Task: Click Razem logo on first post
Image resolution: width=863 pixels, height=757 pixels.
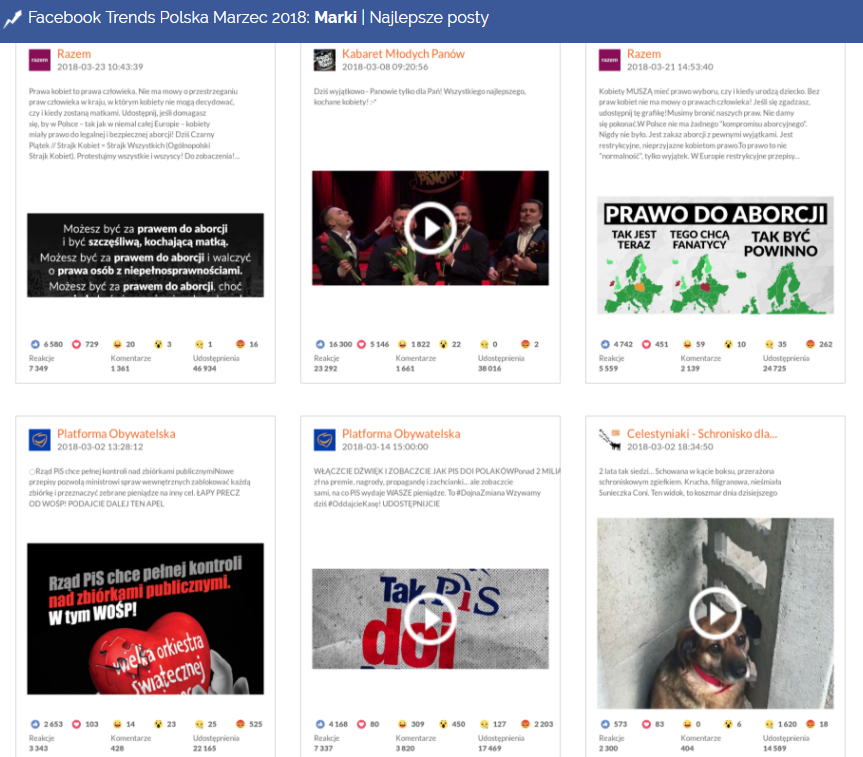Action: pyautogui.click(x=39, y=59)
